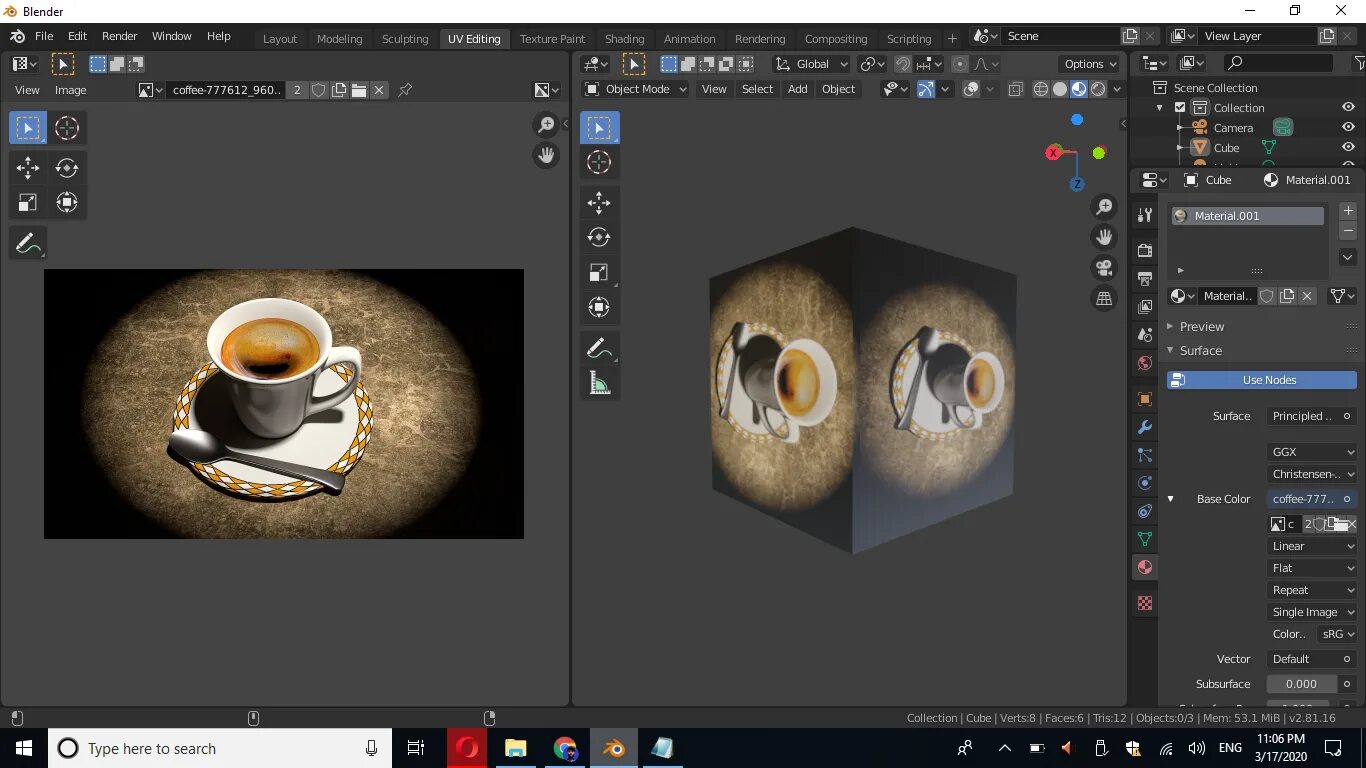
Task: Open the Texture Properties checker tab
Action: [1144, 601]
